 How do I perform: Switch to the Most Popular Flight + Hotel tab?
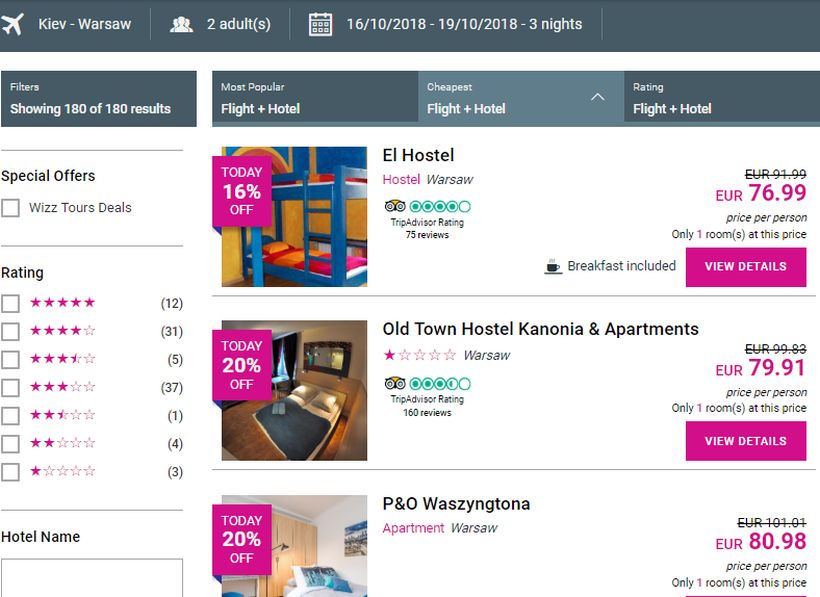coord(314,98)
